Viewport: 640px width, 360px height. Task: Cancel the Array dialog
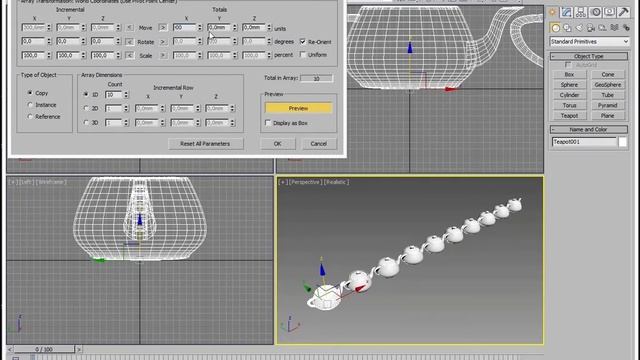click(x=318, y=144)
